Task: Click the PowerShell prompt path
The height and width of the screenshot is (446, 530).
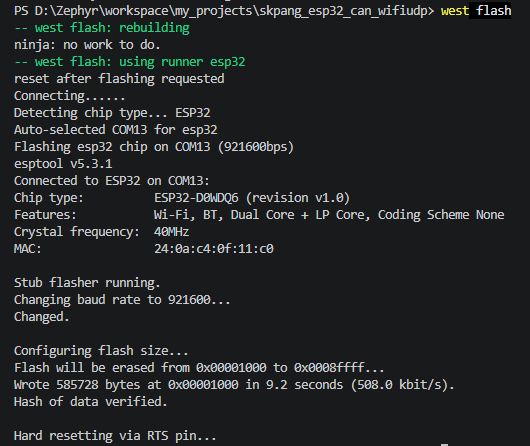Action: (224, 11)
